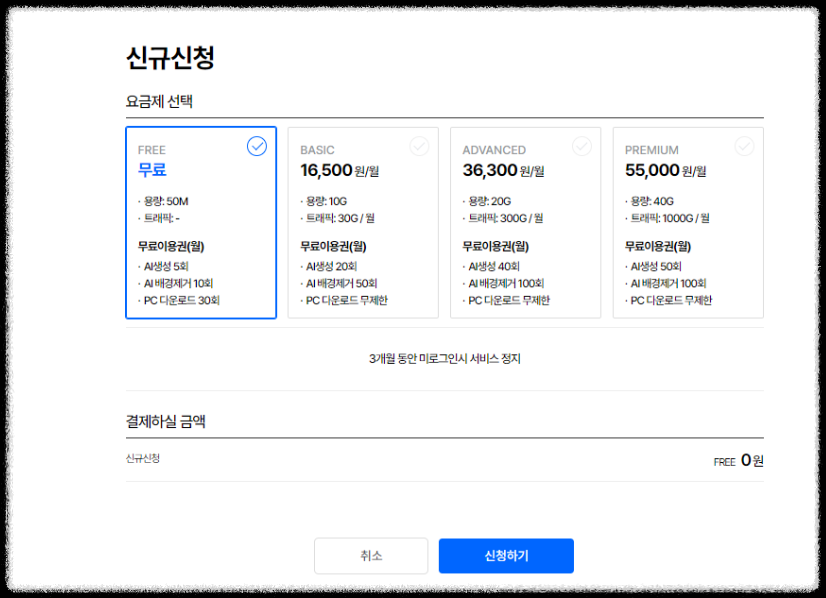Image resolution: width=826 pixels, height=598 pixels.
Task: Click the blue checkmark icon on FREE card
Action: pyautogui.click(x=258, y=146)
